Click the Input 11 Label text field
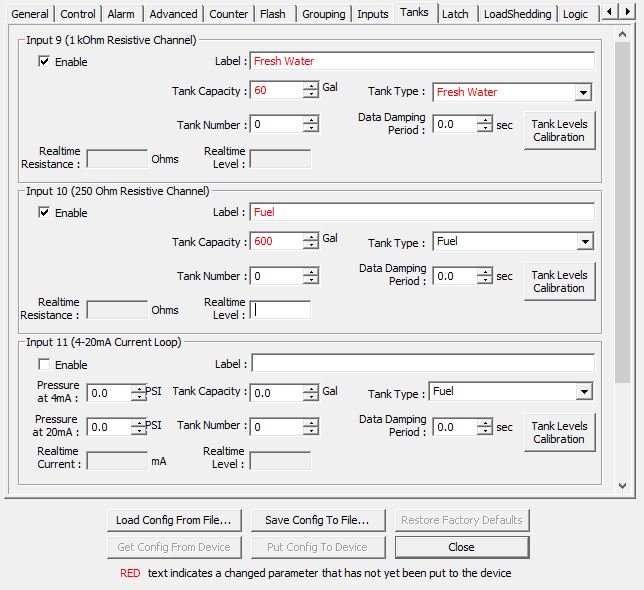The image size is (644, 590). click(422, 363)
